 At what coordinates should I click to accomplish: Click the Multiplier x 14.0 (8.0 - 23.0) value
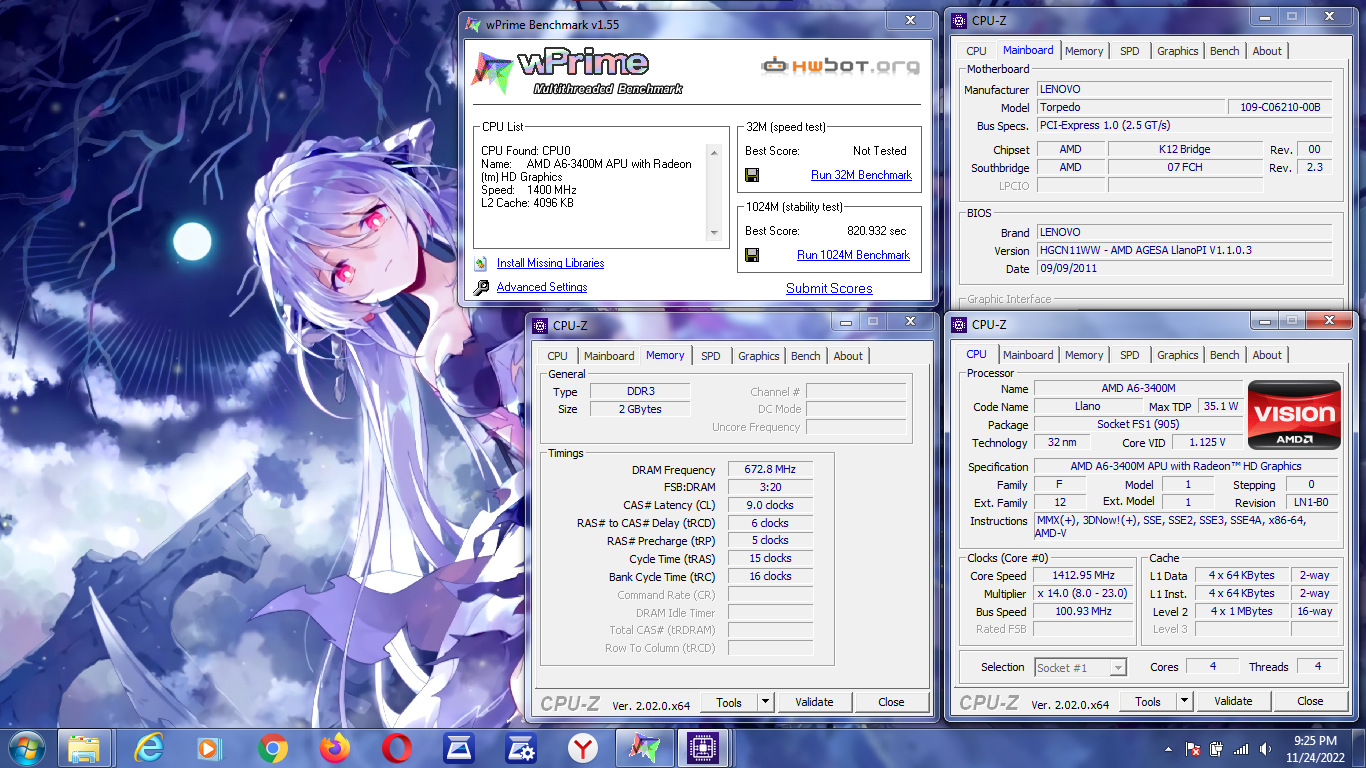[1083, 593]
